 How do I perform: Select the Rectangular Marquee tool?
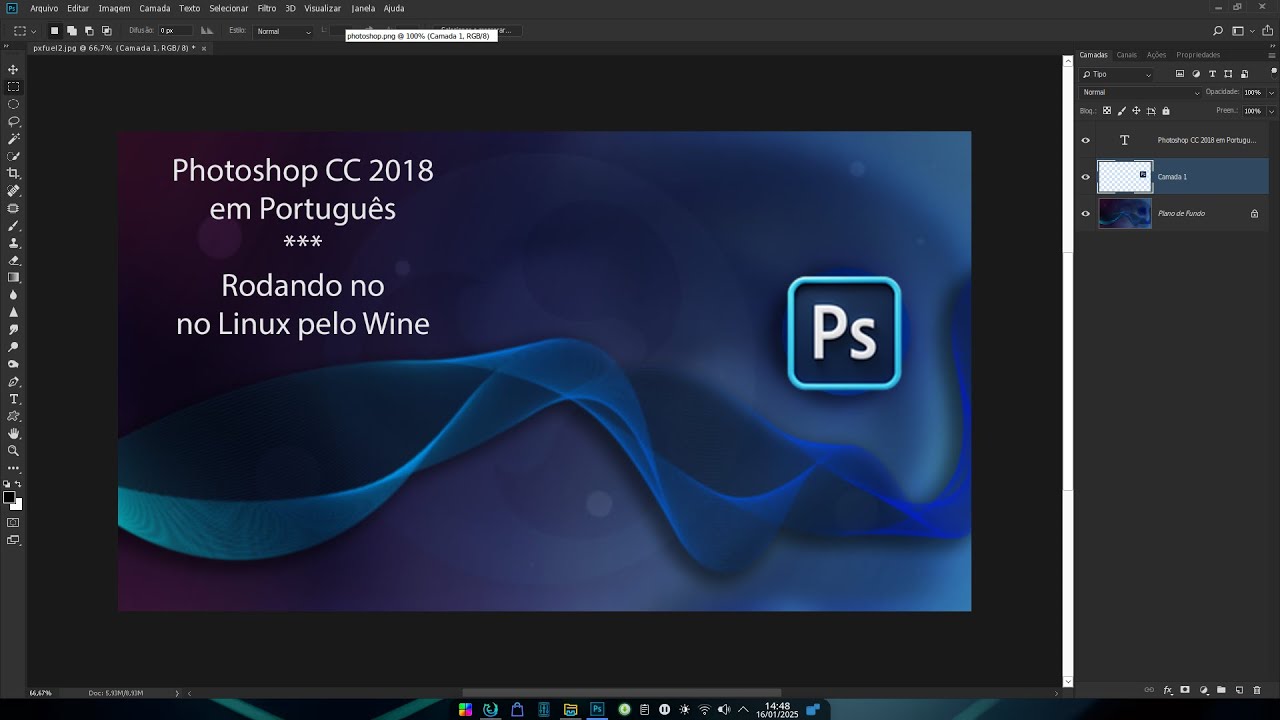pyautogui.click(x=13, y=87)
